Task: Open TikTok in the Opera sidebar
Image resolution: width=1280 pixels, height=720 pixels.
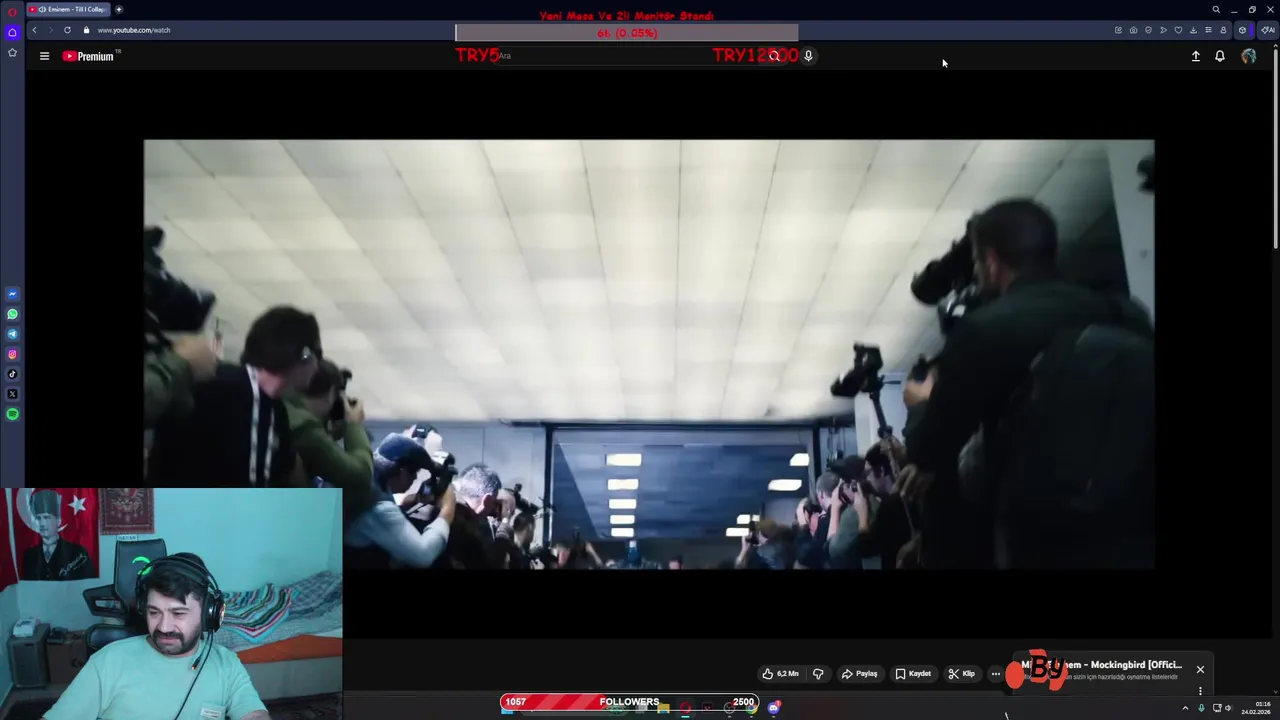Action: pos(12,374)
